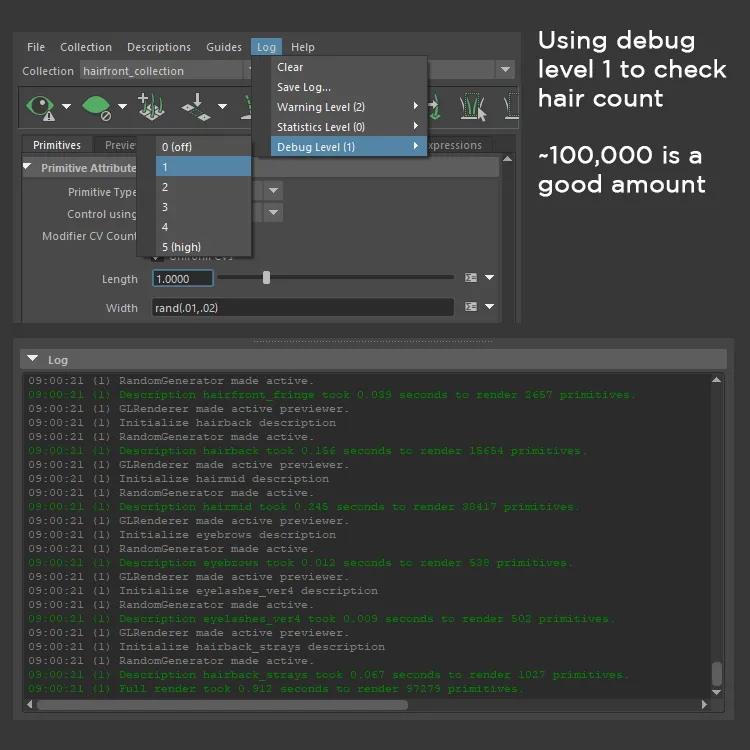Open the Width attribute options arrow
The height and width of the screenshot is (750, 750).
tap(489, 306)
